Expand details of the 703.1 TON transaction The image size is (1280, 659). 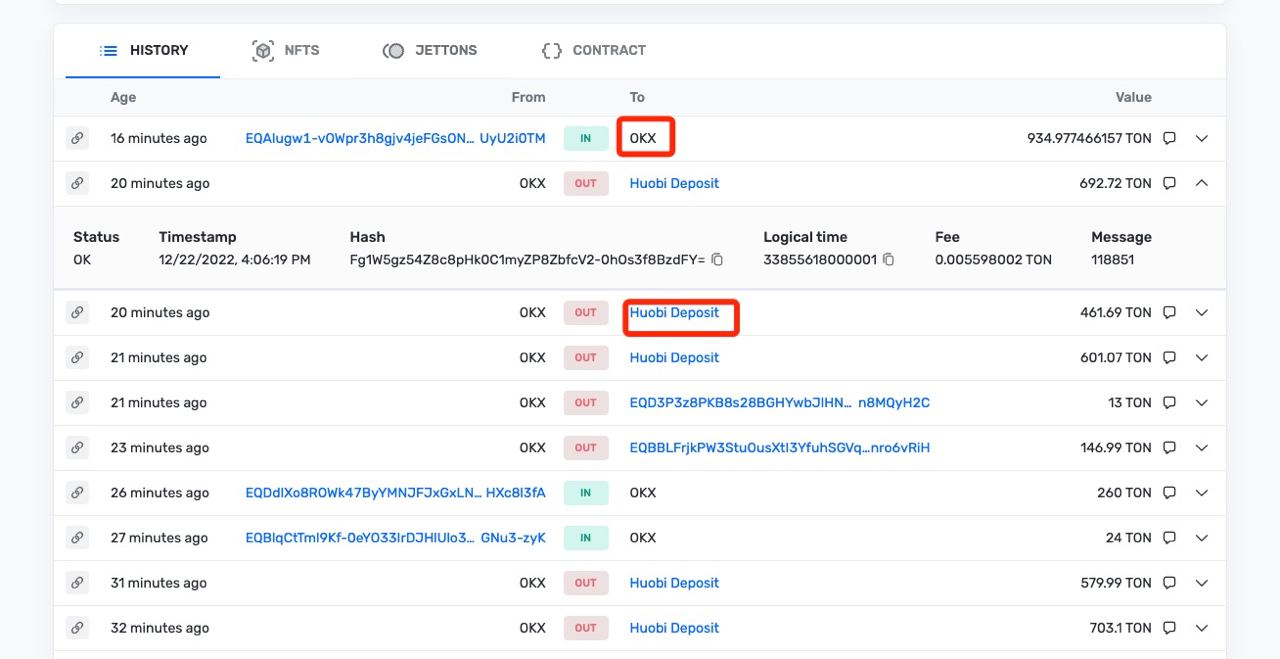click(x=1202, y=628)
